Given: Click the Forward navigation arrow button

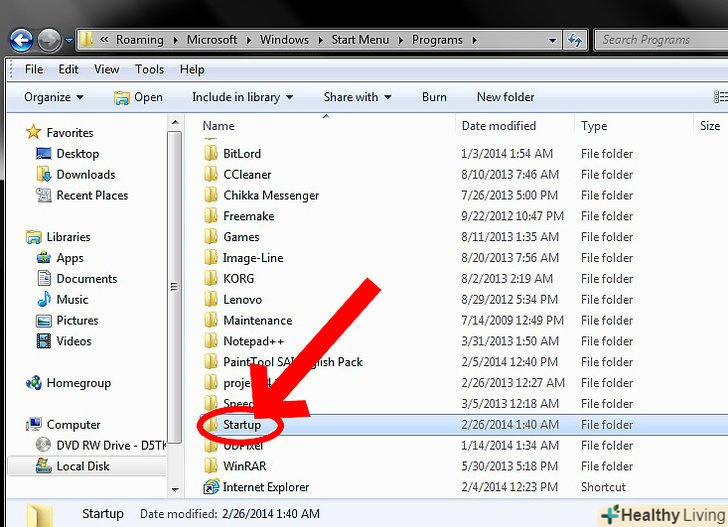Looking at the screenshot, I should pos(49,40).
